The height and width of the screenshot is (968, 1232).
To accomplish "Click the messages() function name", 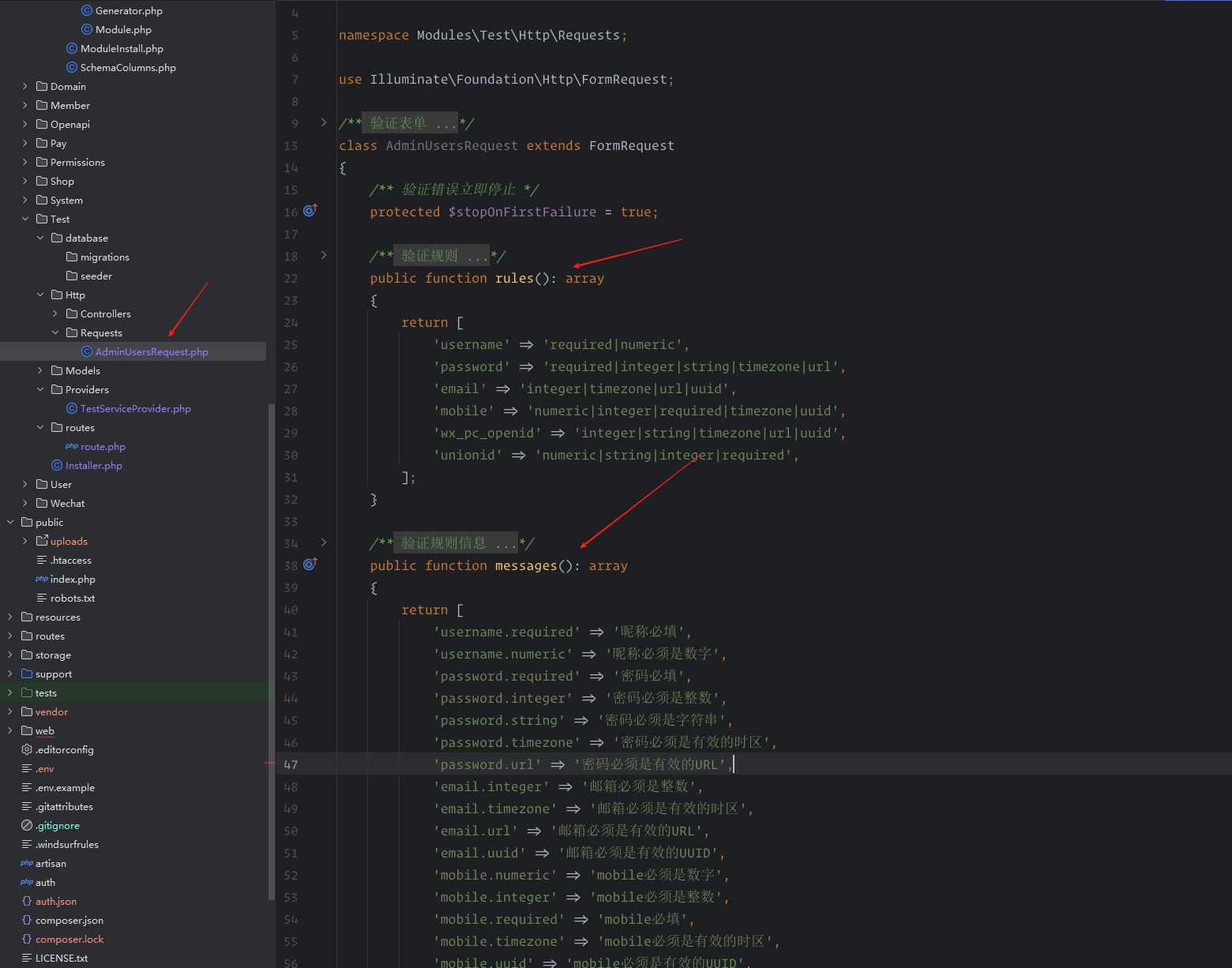I will (526, 565).
